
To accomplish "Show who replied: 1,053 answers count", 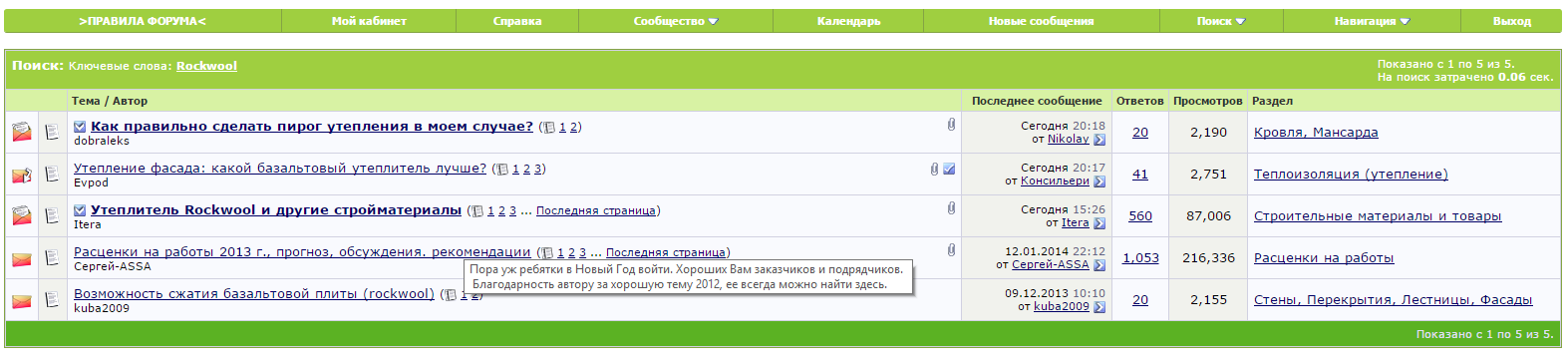I will click(x=1140, y=258).
